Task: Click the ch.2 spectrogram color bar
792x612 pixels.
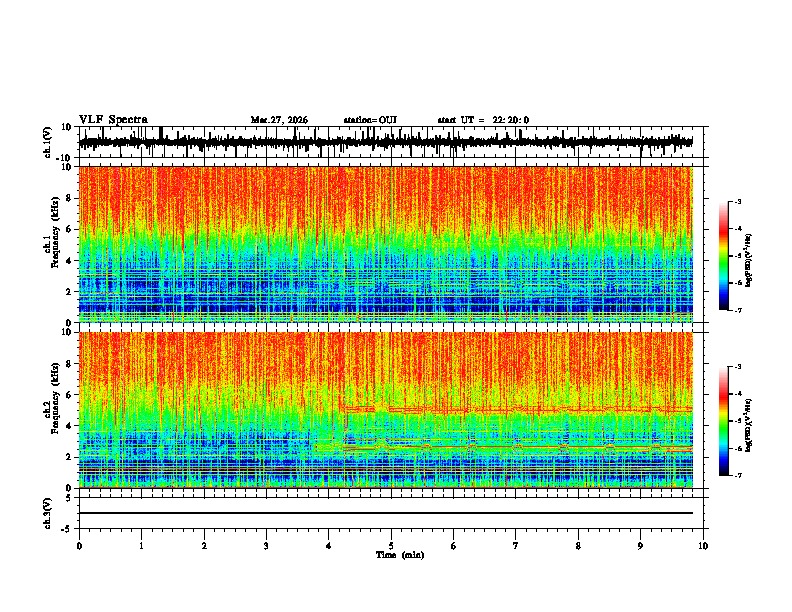Action: (x=724, y=421)
